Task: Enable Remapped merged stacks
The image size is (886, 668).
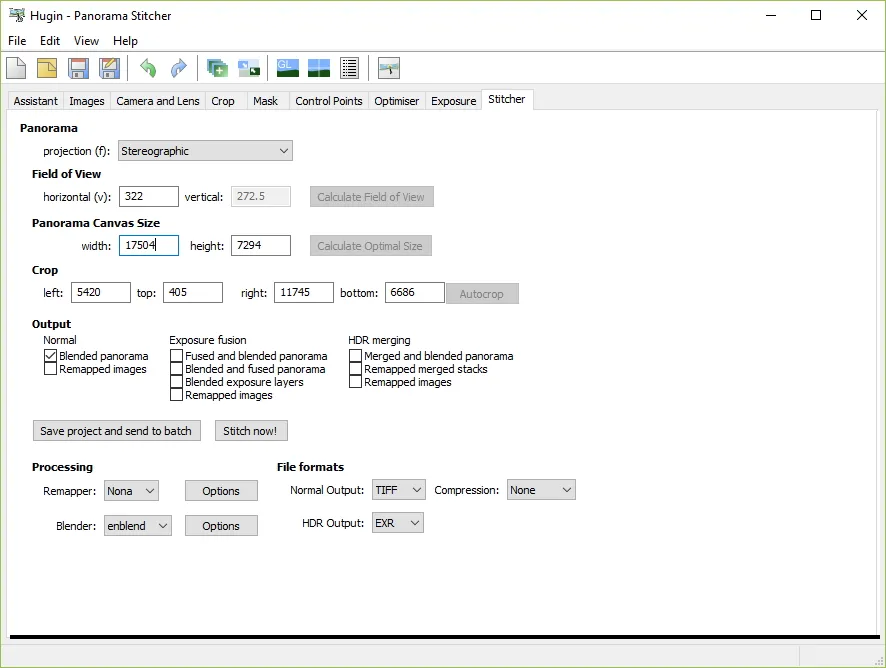Action: pyautogui.click(x=355, y=369)
